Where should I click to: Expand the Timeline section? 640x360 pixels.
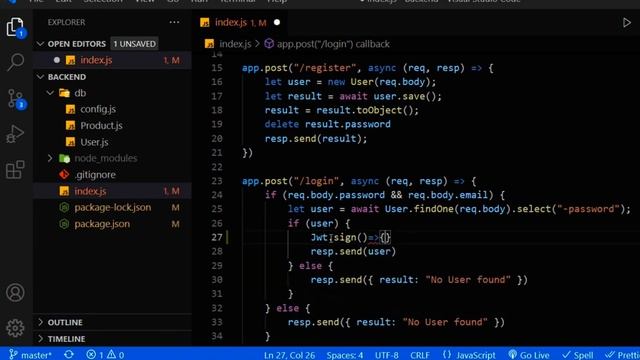click(x=40, y=338)
